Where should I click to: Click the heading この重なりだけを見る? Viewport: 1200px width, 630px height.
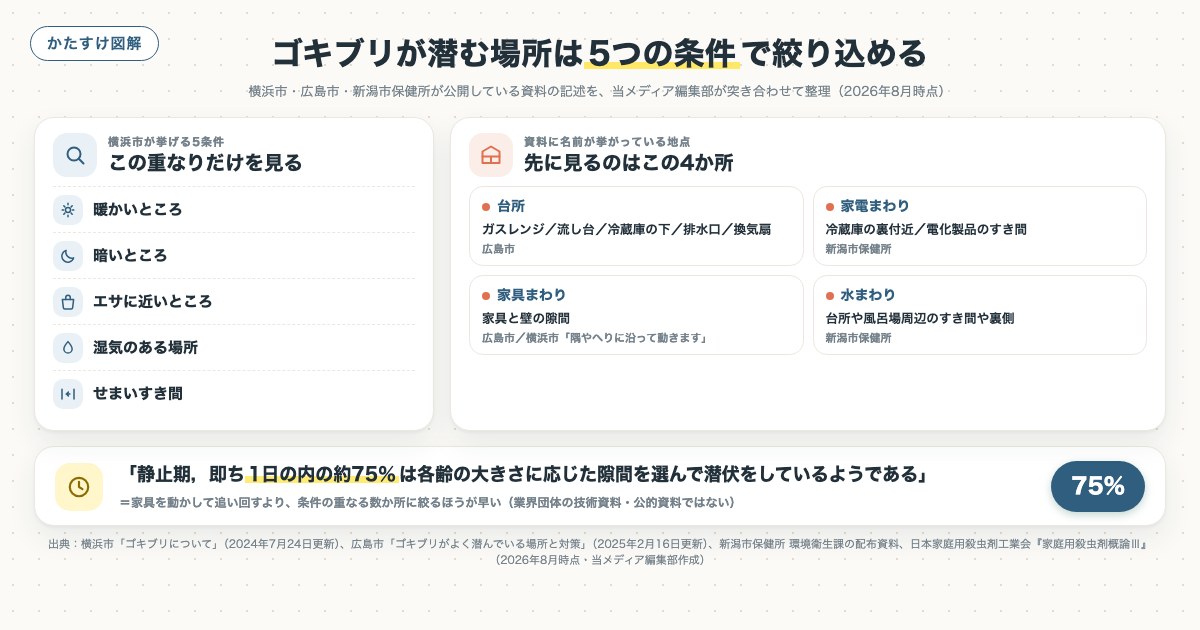(x=206, y=163)
